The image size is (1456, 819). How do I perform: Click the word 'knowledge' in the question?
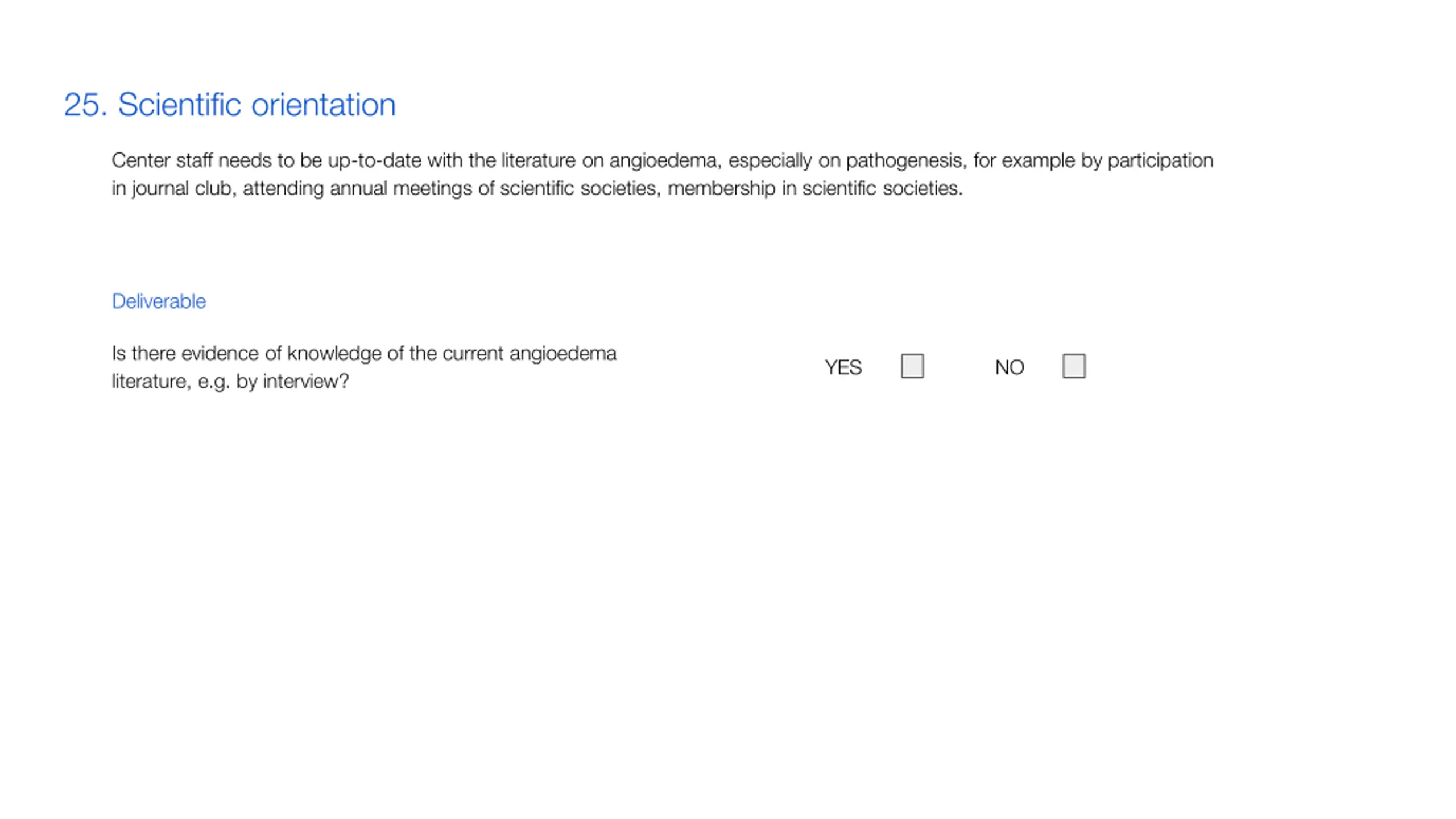point(334,354)
